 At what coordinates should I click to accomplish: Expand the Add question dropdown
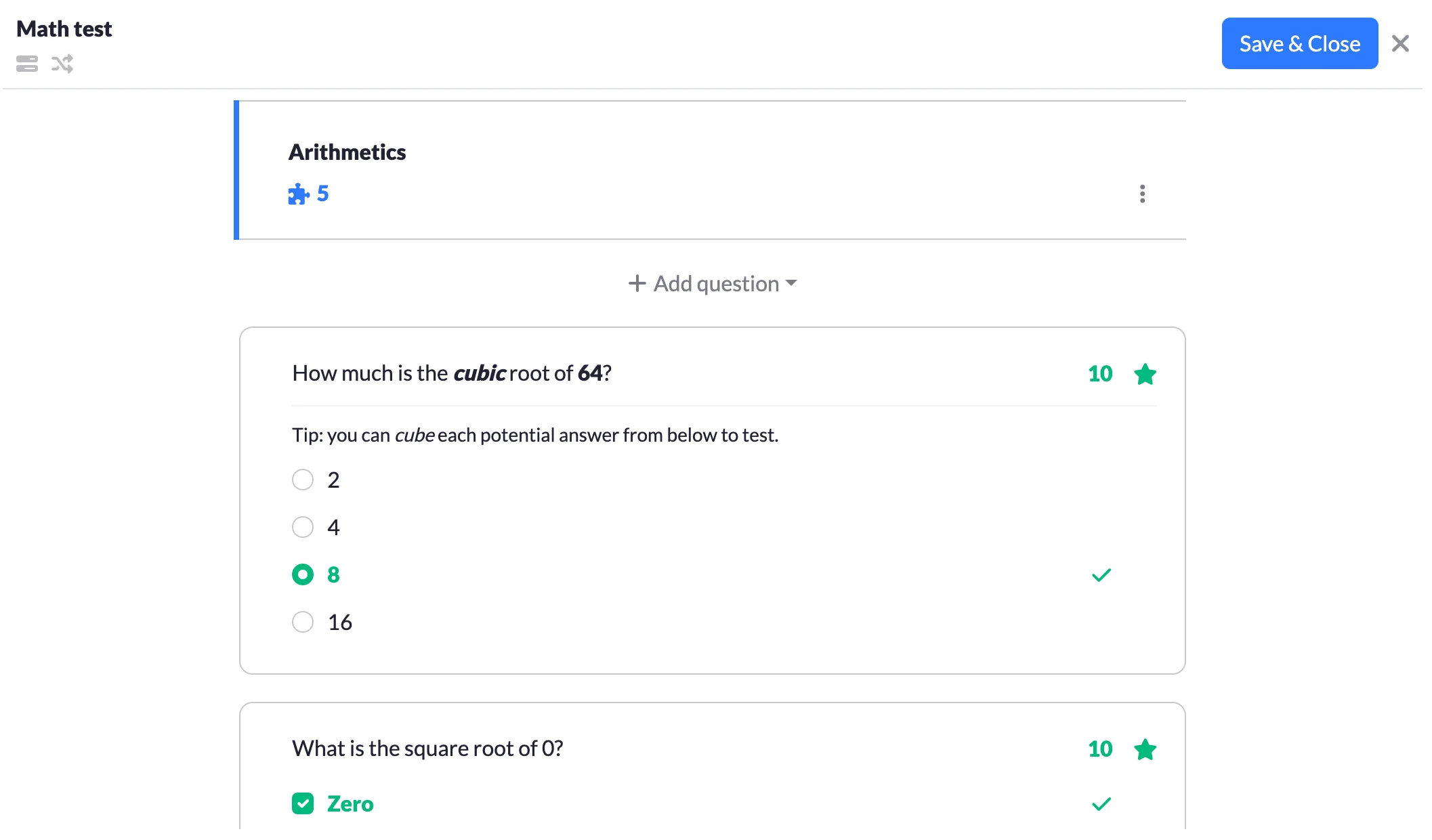pyautogui.click(x=713, y=283)
